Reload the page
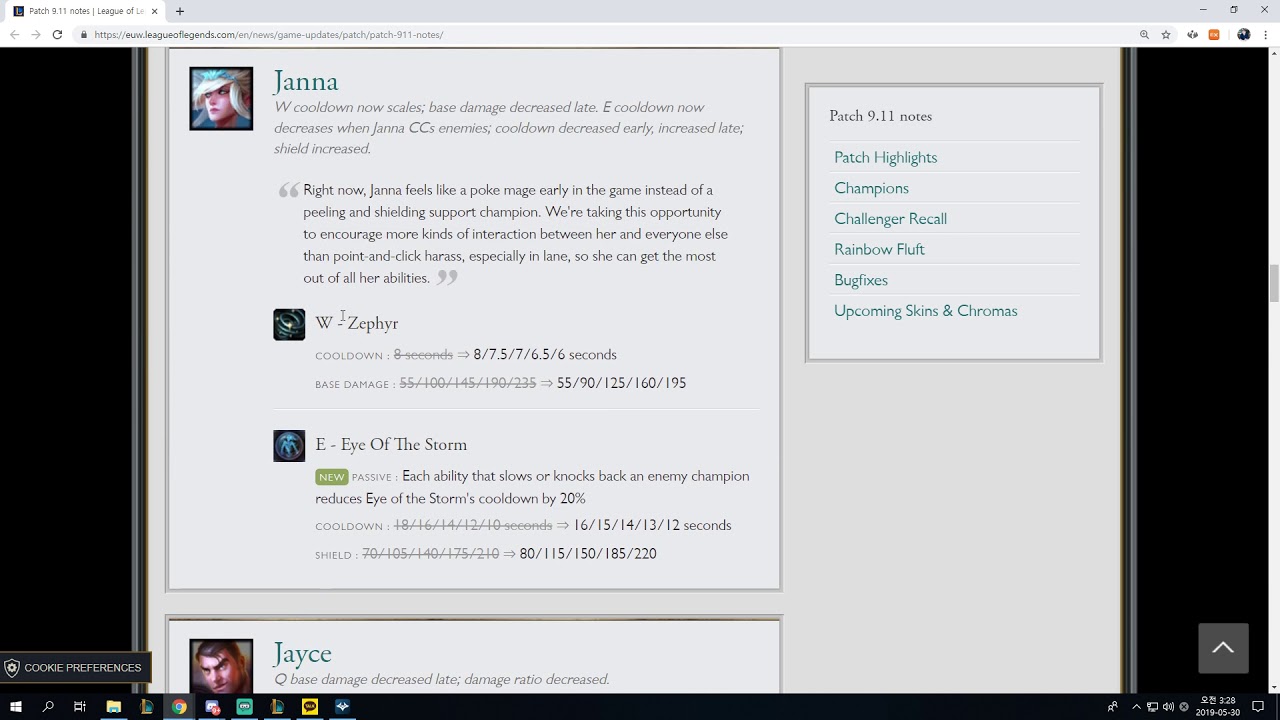 click(x=57, y=34)
